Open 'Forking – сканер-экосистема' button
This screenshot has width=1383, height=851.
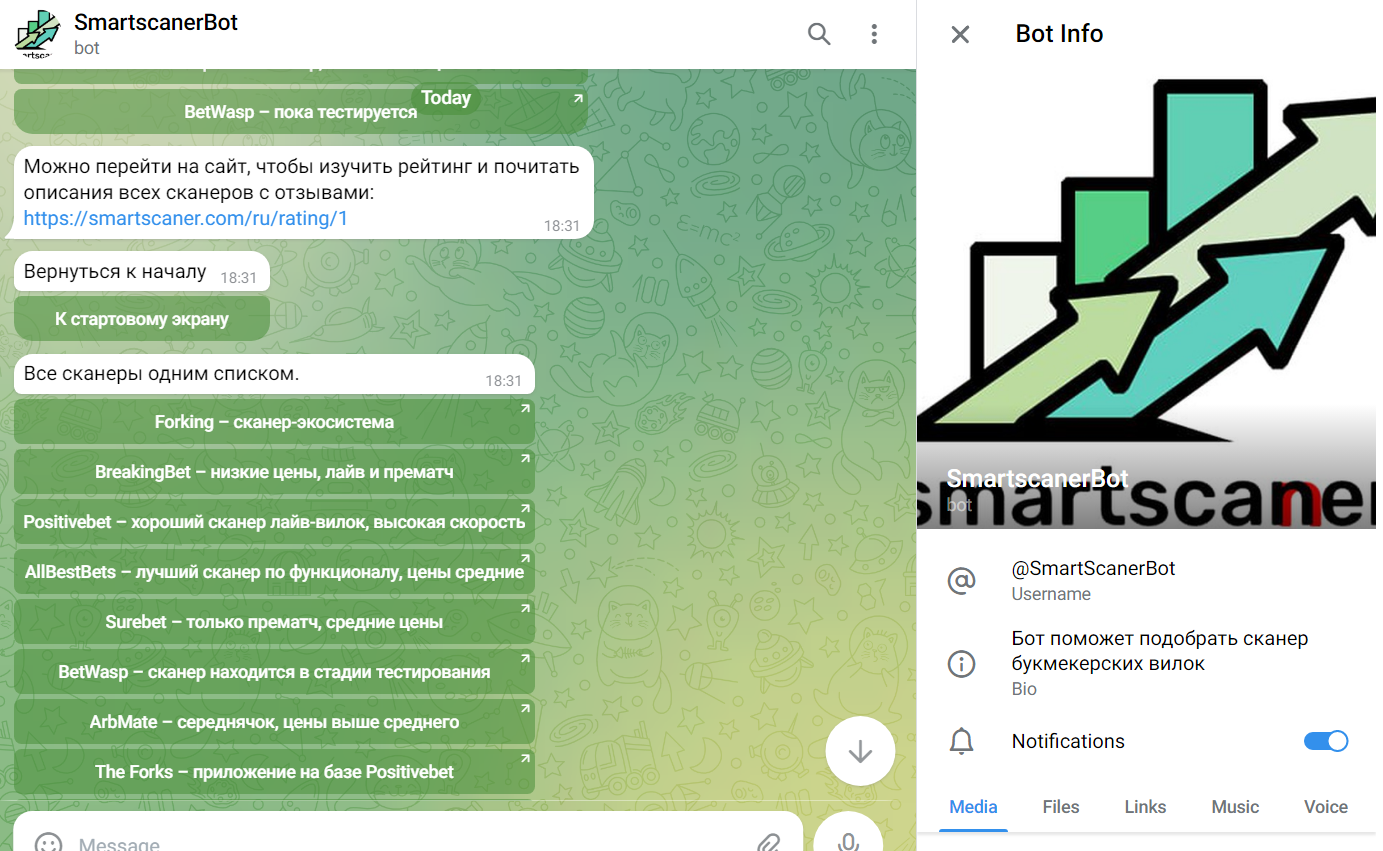(274, 422)
